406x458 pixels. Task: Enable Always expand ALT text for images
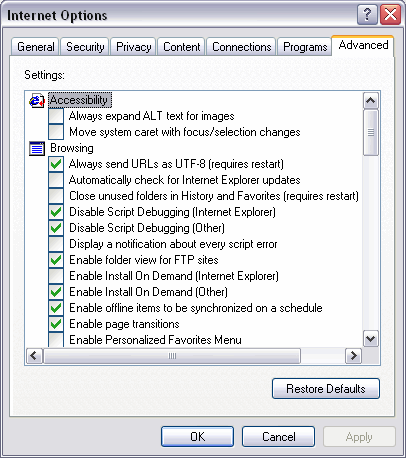point(56,116)
